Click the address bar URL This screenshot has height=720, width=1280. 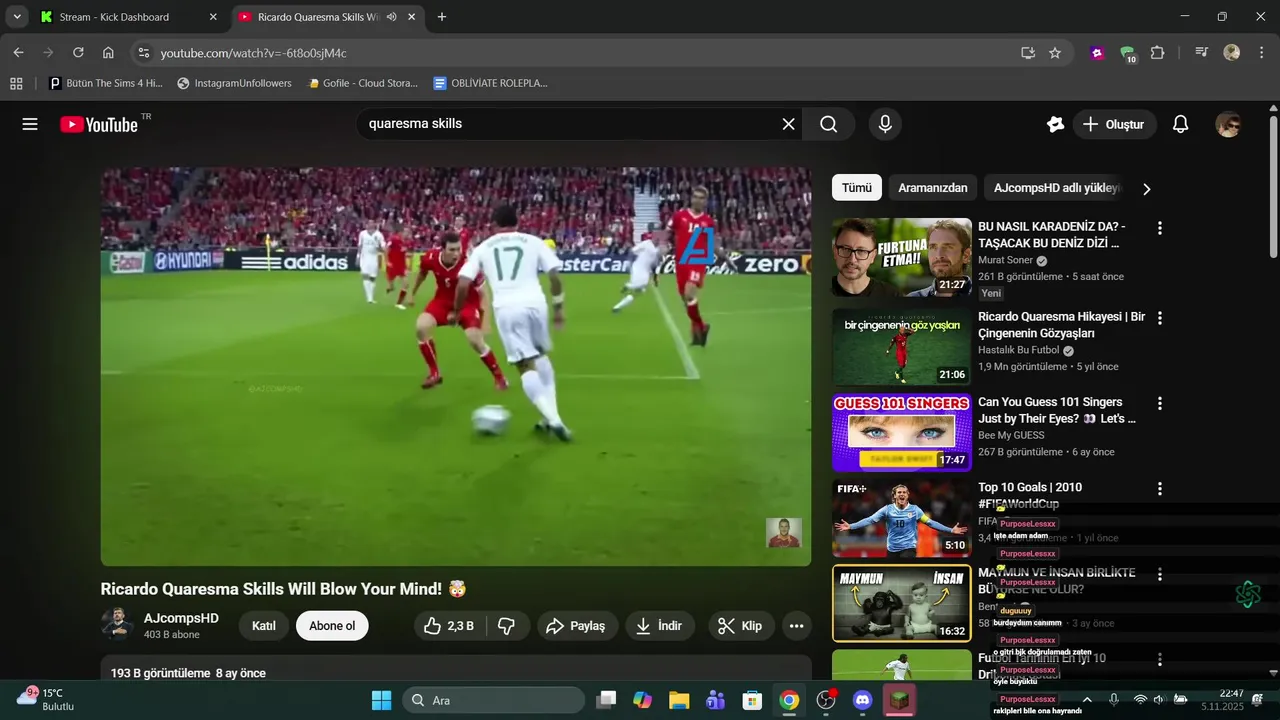click(x=254, y=53)
